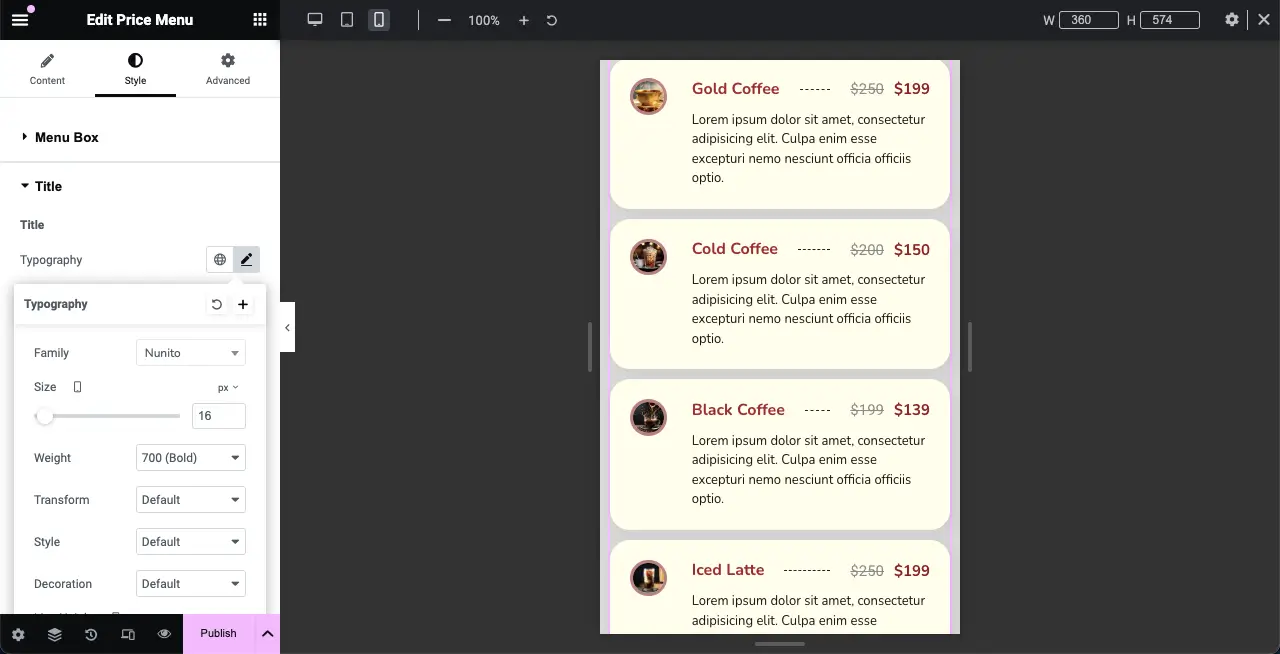Viewport: 1280px width, 654px height.
Task: Switch to desktop device view
Action: pos(315,20)
